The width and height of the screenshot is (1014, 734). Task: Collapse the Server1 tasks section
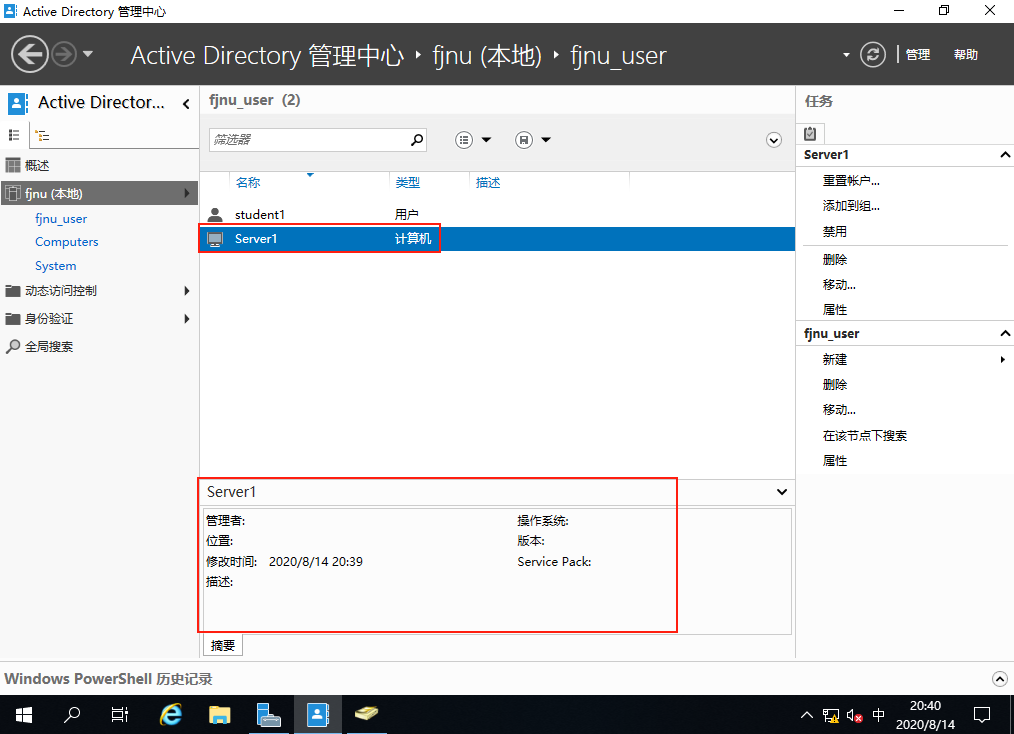[x=1005, y=155]
